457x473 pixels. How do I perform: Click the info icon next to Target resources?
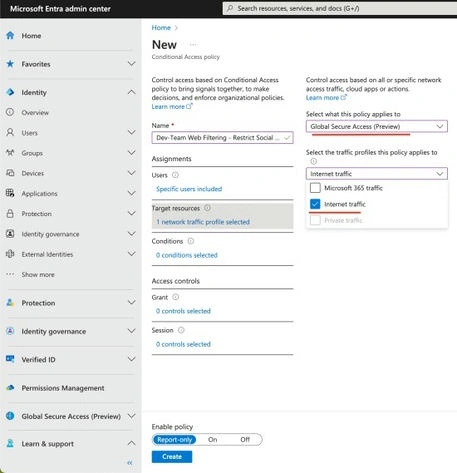[x=207, y=208]
